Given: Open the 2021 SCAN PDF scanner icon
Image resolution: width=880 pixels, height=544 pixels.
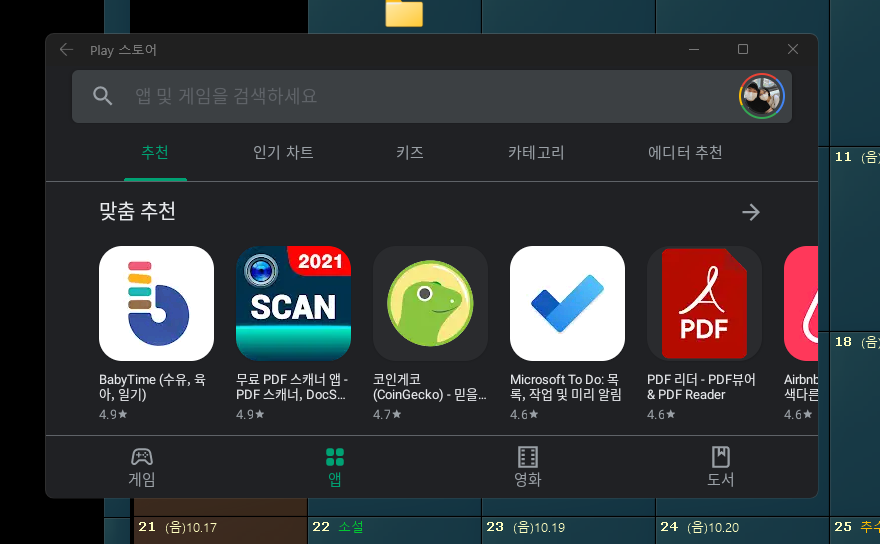Looking at the screenshot, I should 294,304.
